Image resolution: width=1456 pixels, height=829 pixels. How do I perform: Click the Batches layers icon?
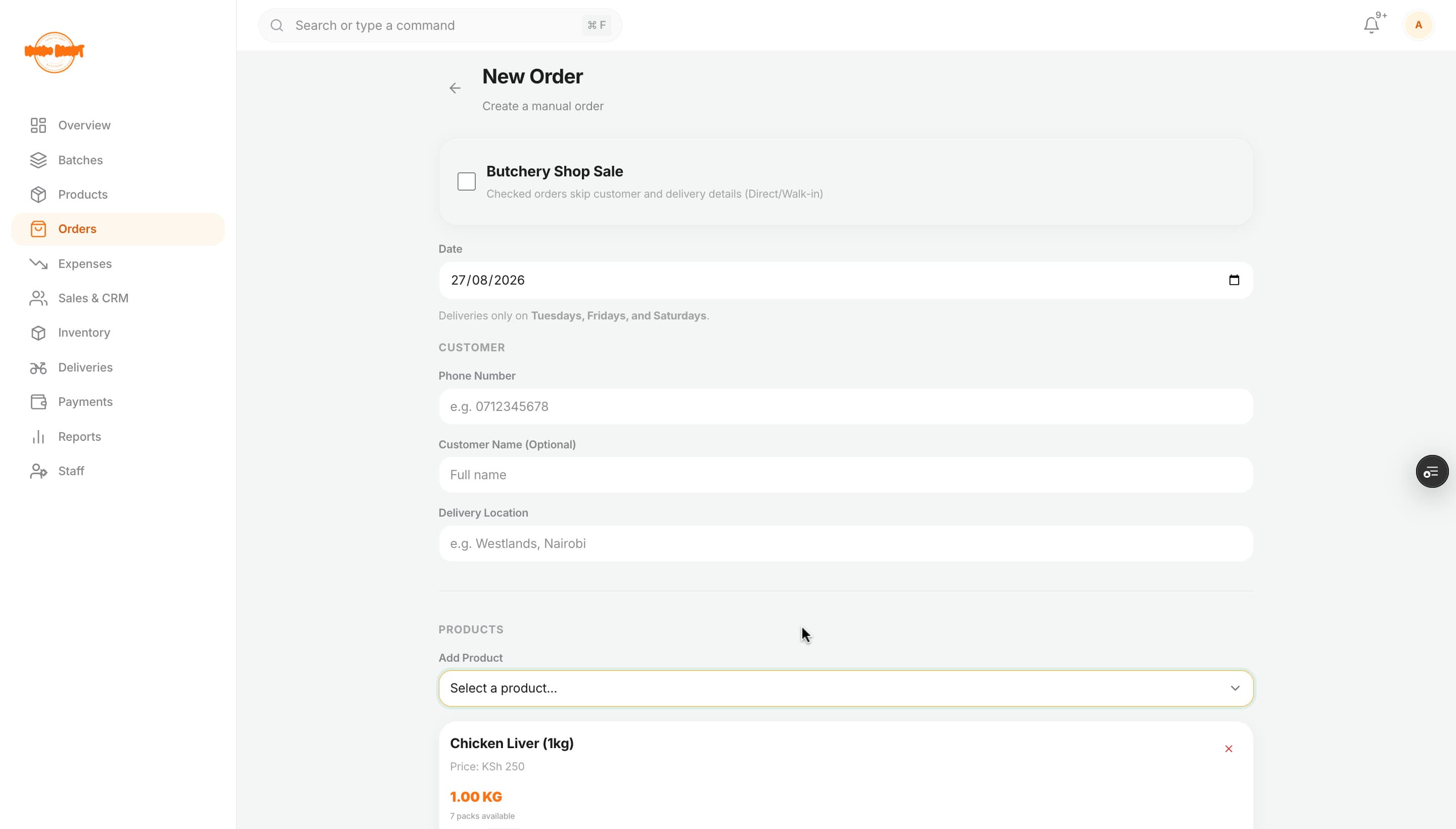pyautogui.click(x=38, y=160)
